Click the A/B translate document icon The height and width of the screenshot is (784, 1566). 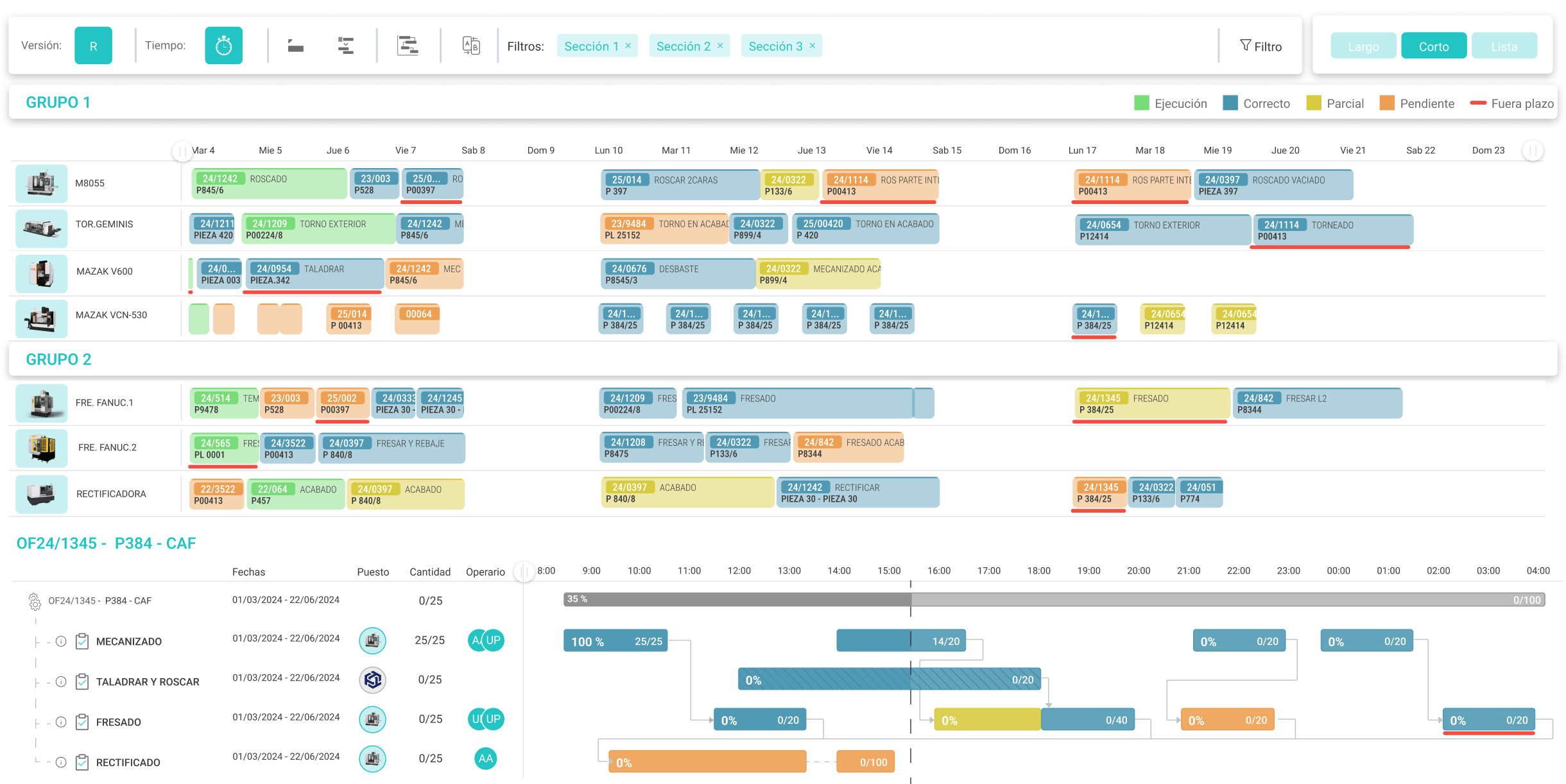(471, 46)
